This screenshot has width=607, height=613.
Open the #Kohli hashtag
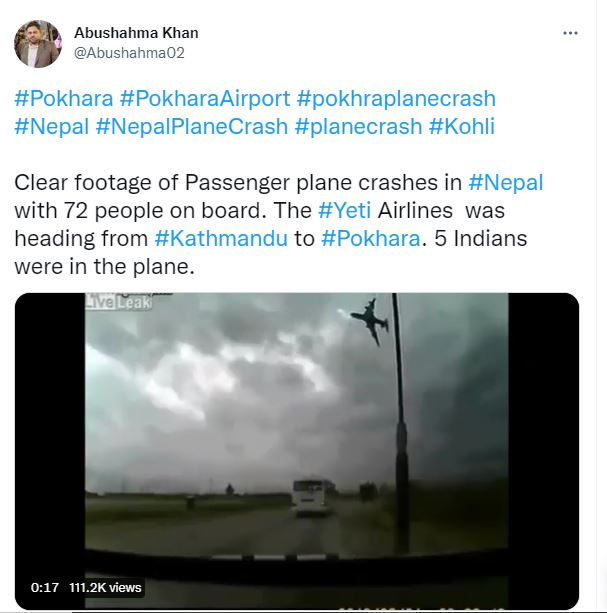[462, 127]
